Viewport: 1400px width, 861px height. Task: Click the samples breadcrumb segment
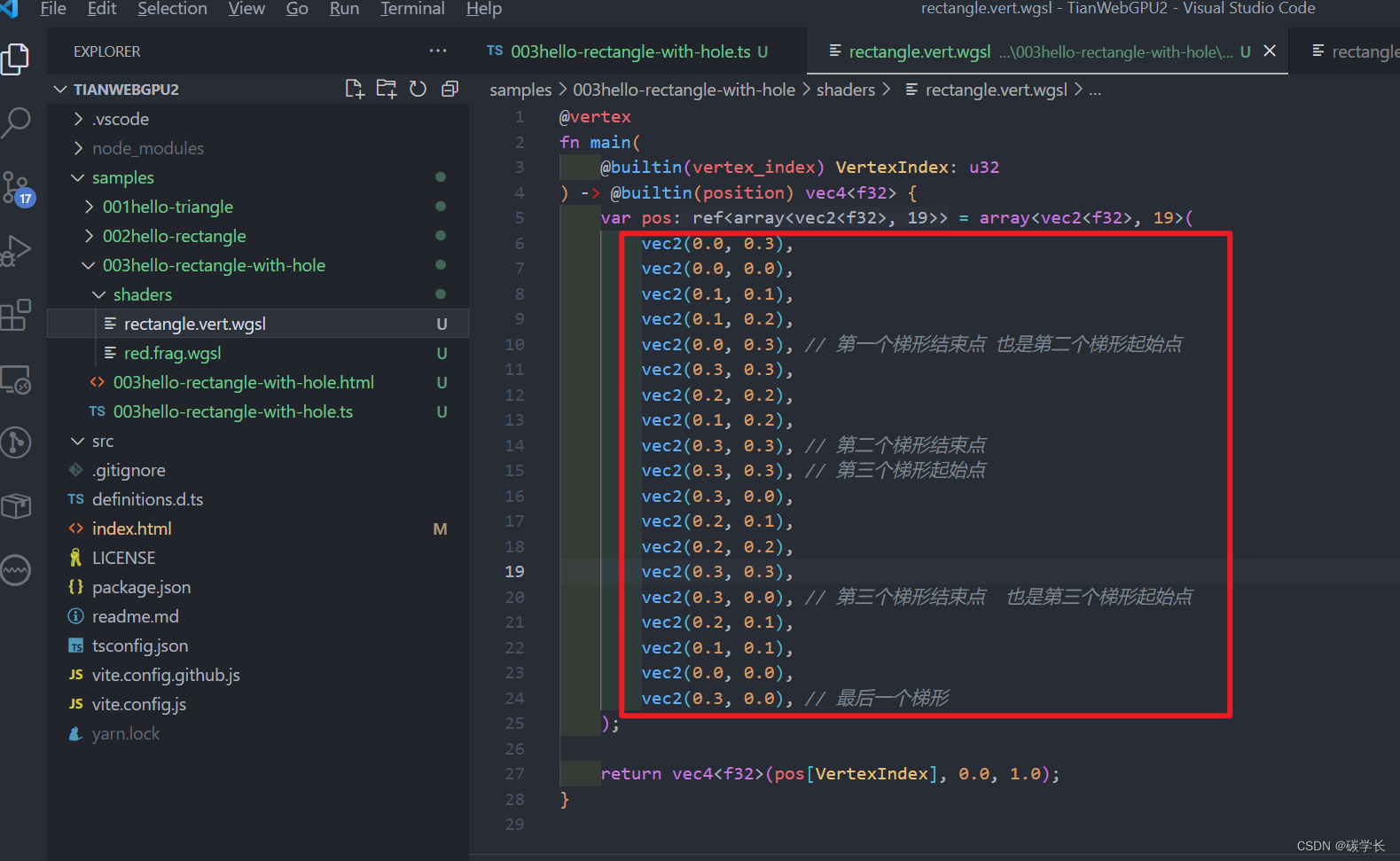520,90
